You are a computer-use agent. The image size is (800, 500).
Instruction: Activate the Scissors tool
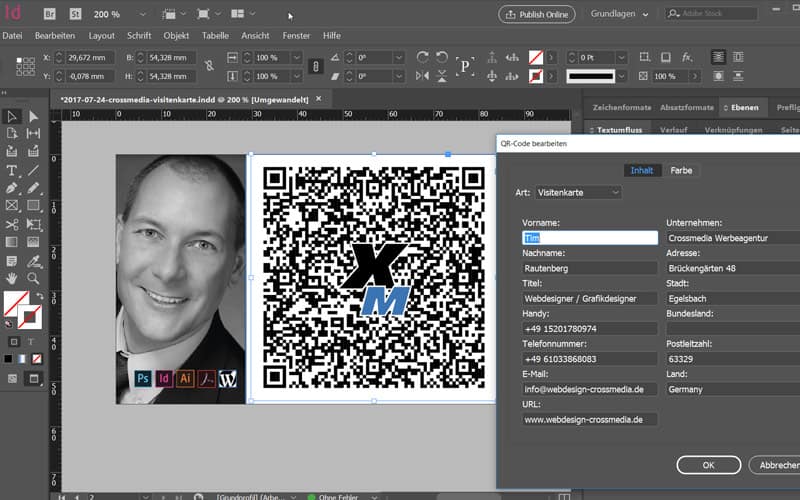point(12,224)
